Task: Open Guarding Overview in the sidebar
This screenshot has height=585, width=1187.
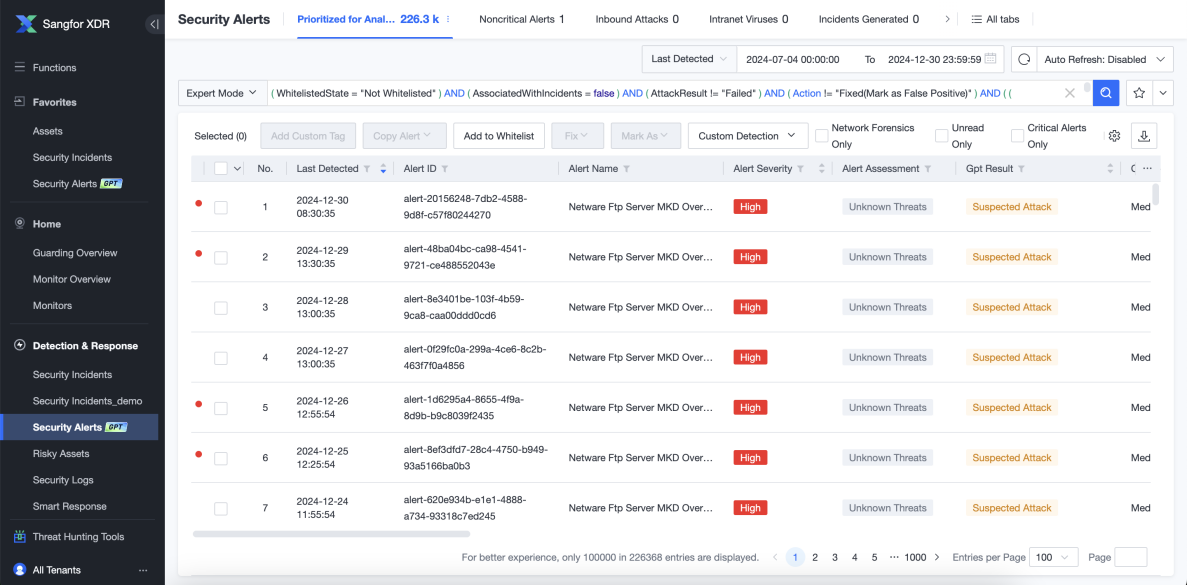Action: coord(75,253)
